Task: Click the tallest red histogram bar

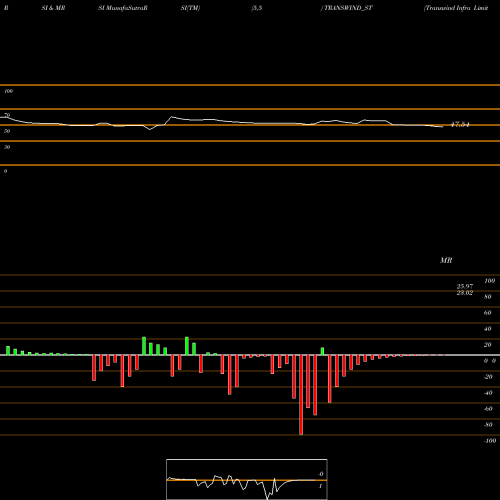Action: 301,395
